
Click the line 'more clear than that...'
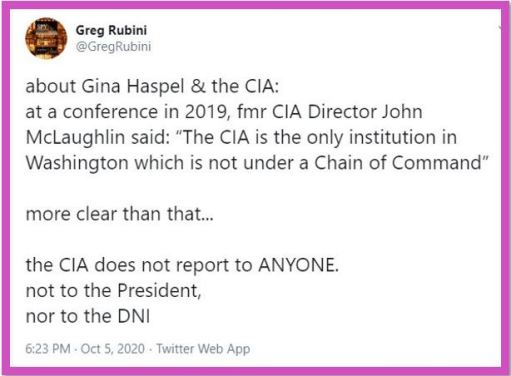[119, 214]
